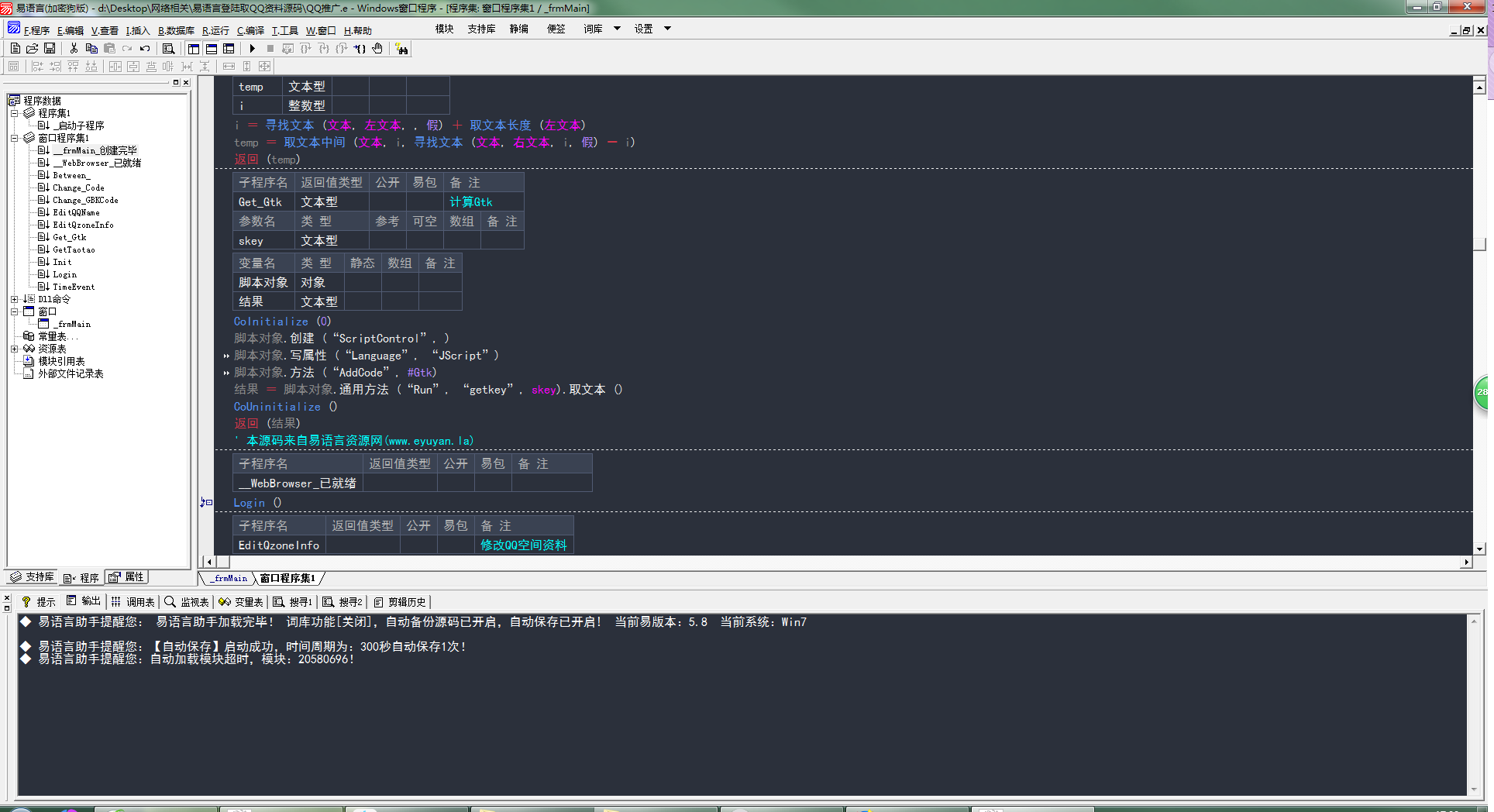Click the 静编 button in helper bar
This screenshot has height=812, width=1494.
point(519,29)
